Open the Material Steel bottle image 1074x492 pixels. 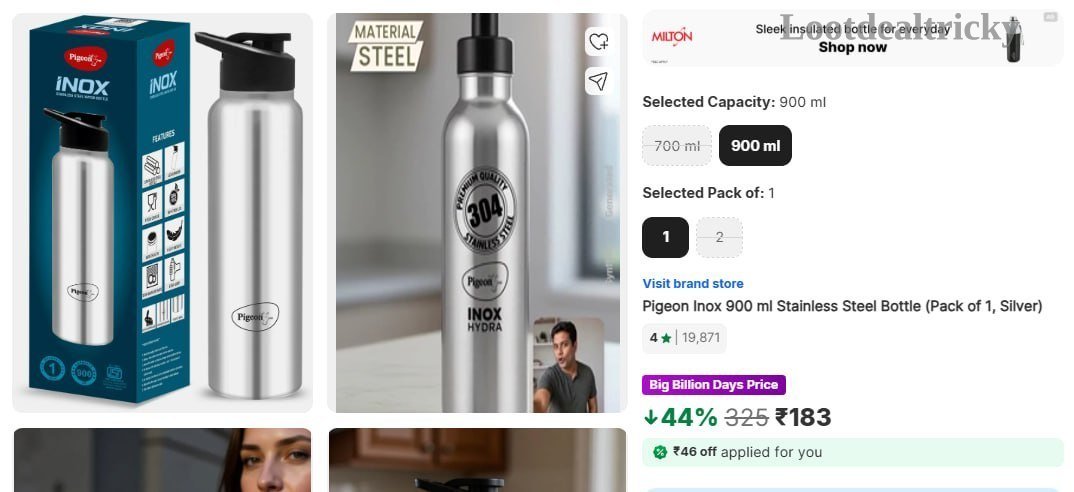tap(477, 212)
